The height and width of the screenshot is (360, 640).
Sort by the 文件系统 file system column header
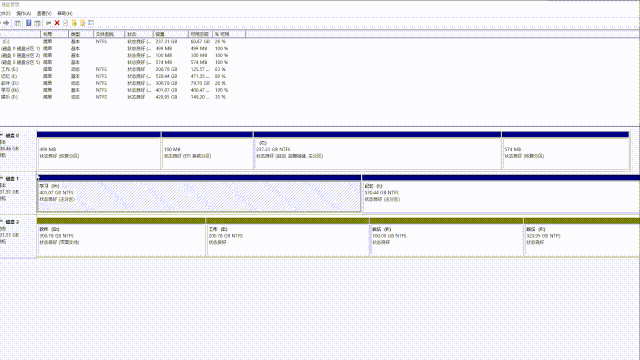[109, 34]
